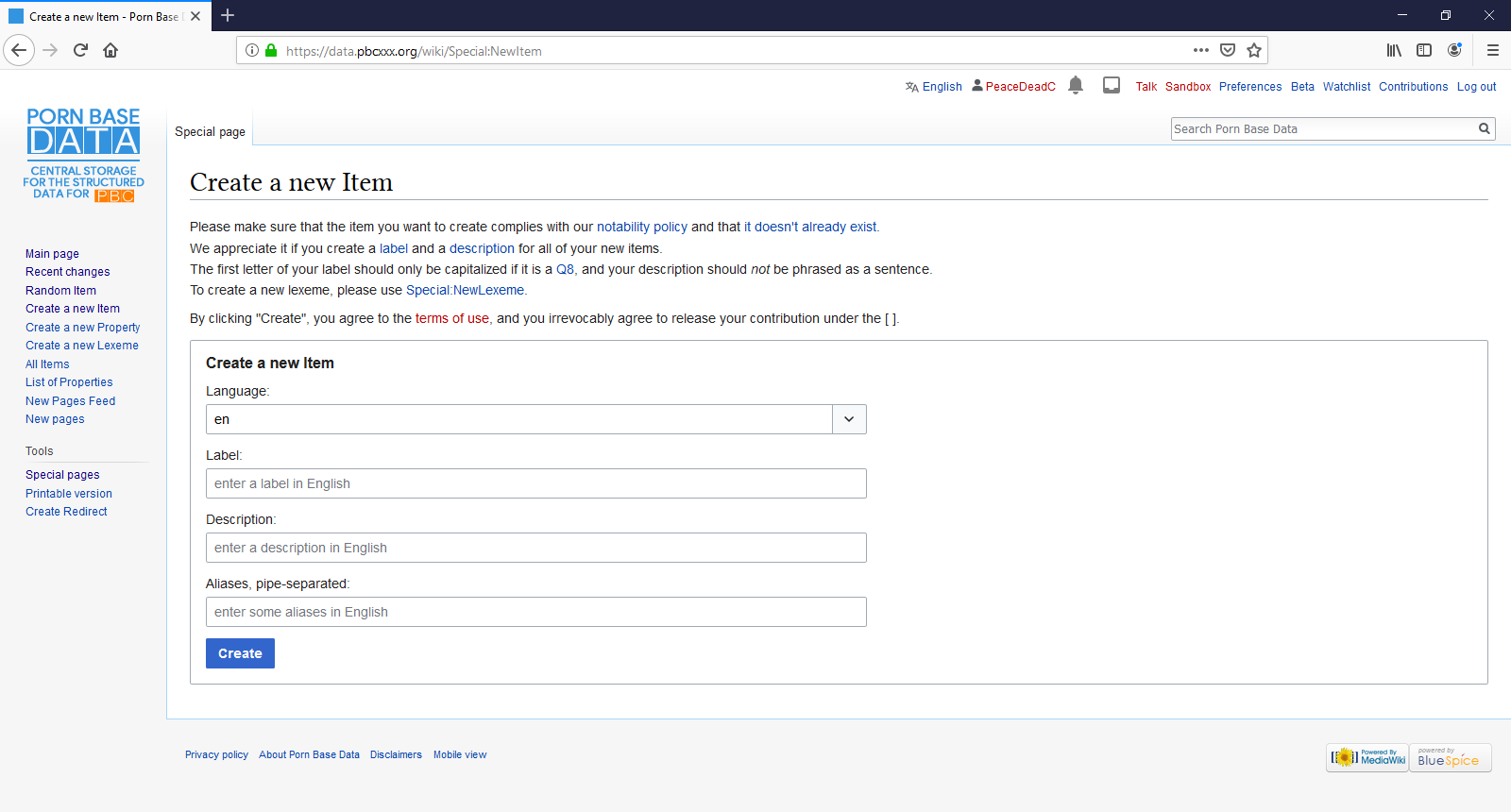The height and width of the screenshot is (812, 1511).
Task: Select the Special page tab
Action: tap(210, 132)
